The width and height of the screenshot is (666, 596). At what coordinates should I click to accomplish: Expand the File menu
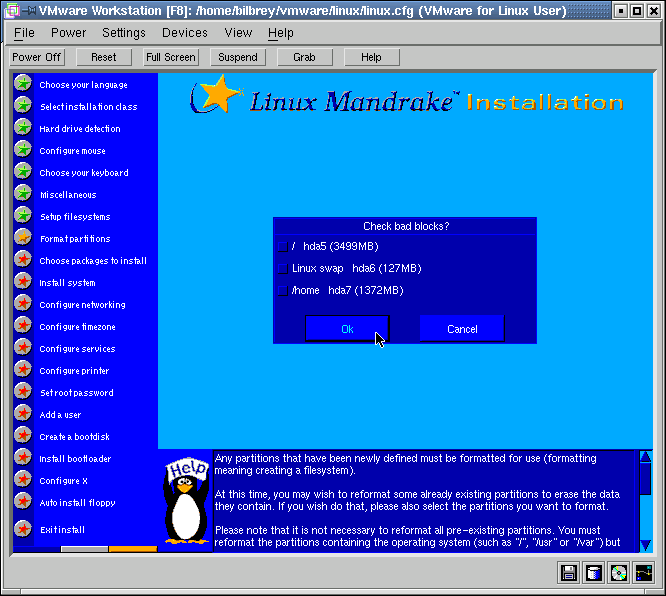(24, 33)
